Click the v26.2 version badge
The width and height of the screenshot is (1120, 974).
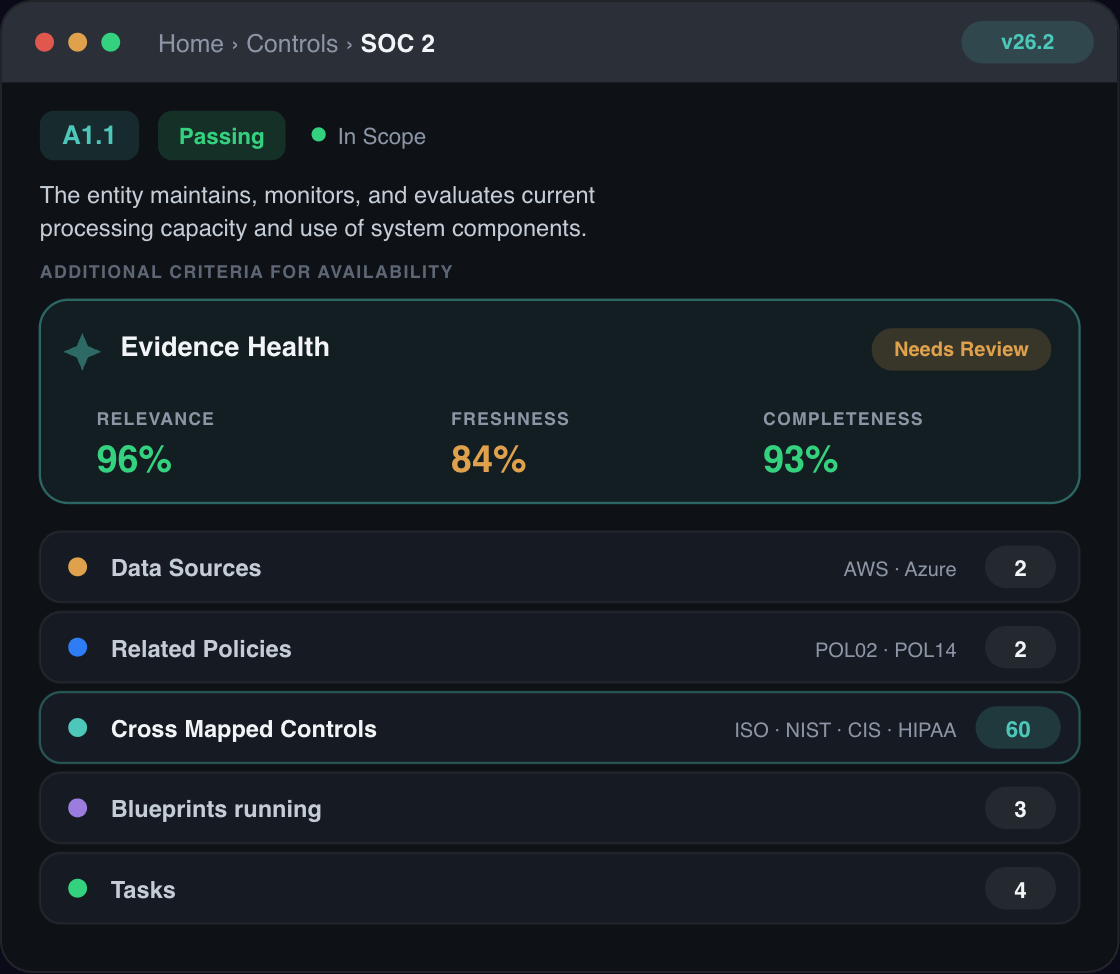(1027, 42)
